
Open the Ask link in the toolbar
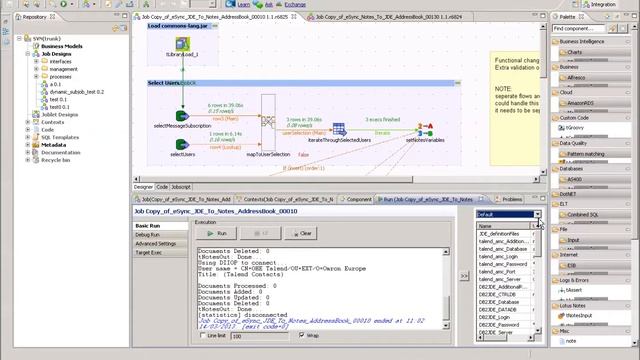coord(269,4)
